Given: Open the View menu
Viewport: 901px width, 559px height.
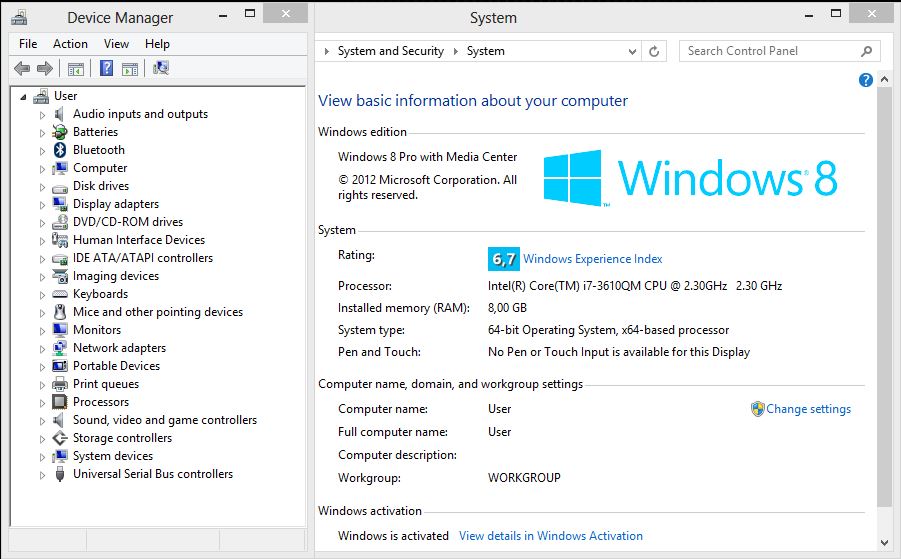Looking at the screenshot, I should click(x=116, y=44).
